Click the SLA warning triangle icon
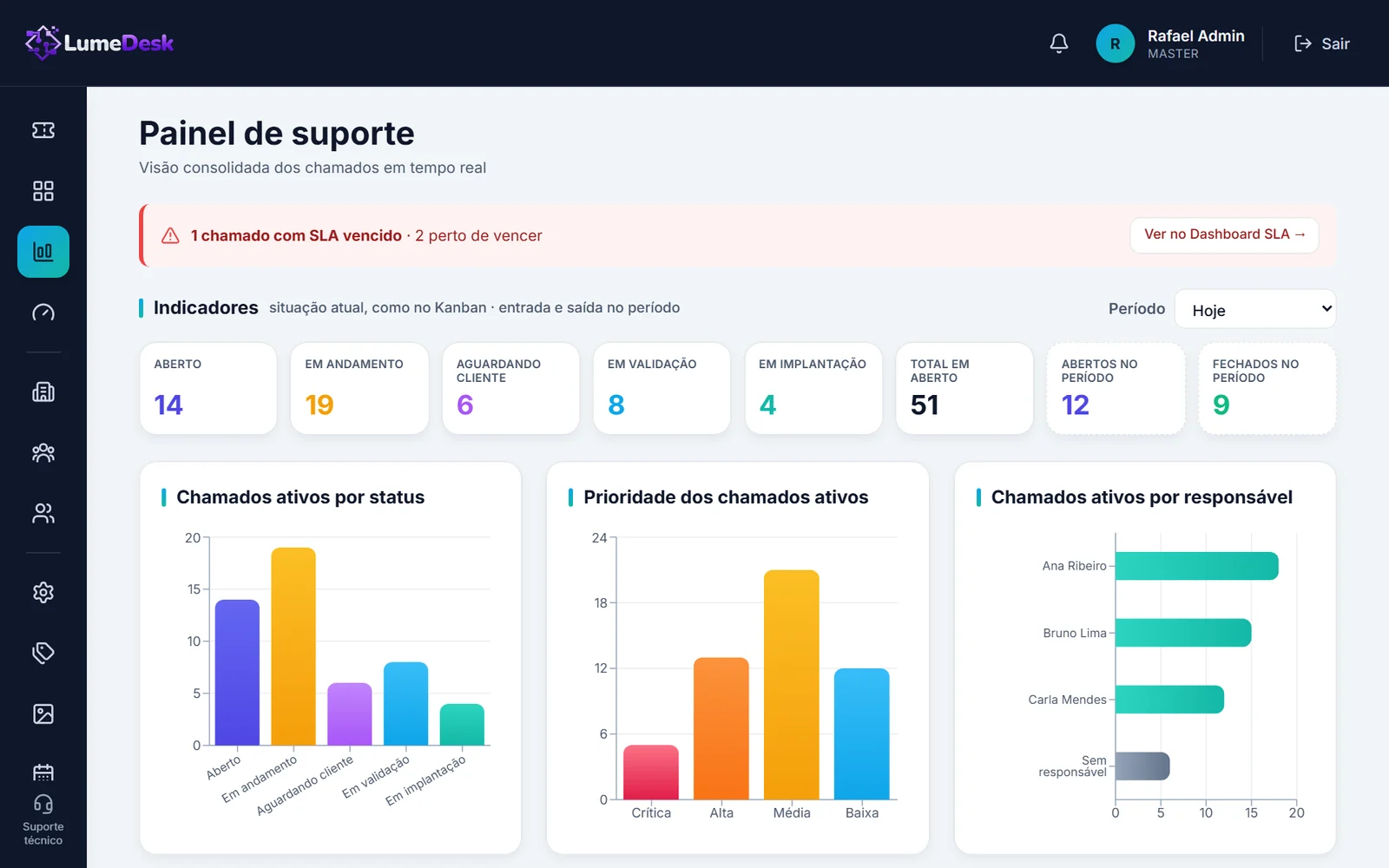1389x868 pixels. click(170, 235)
